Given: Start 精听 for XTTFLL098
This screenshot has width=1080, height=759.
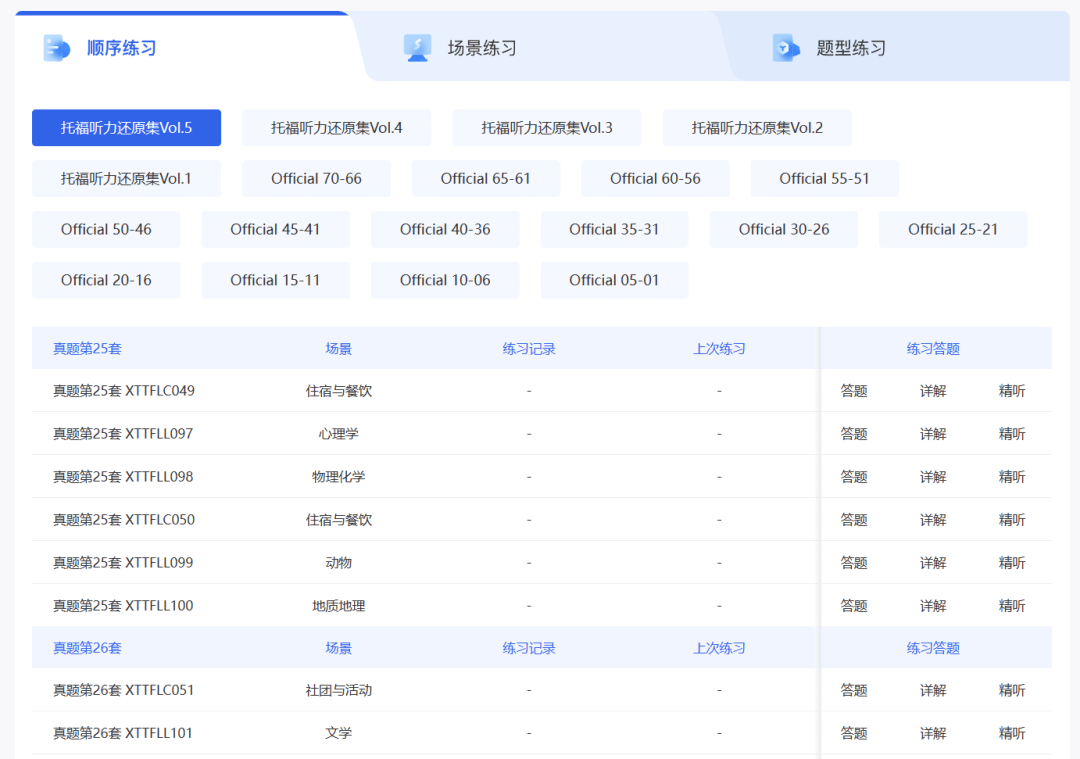Looking at the screenshot, I should [1012, 477].
